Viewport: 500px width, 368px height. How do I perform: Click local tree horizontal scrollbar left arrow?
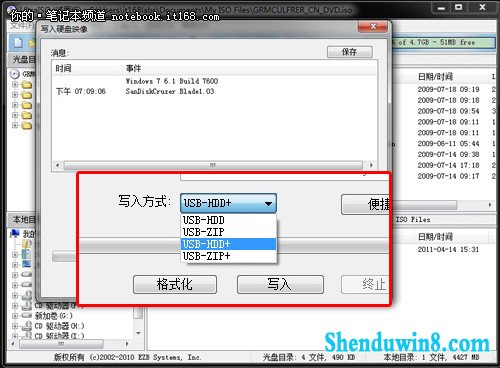pos(13,344)
